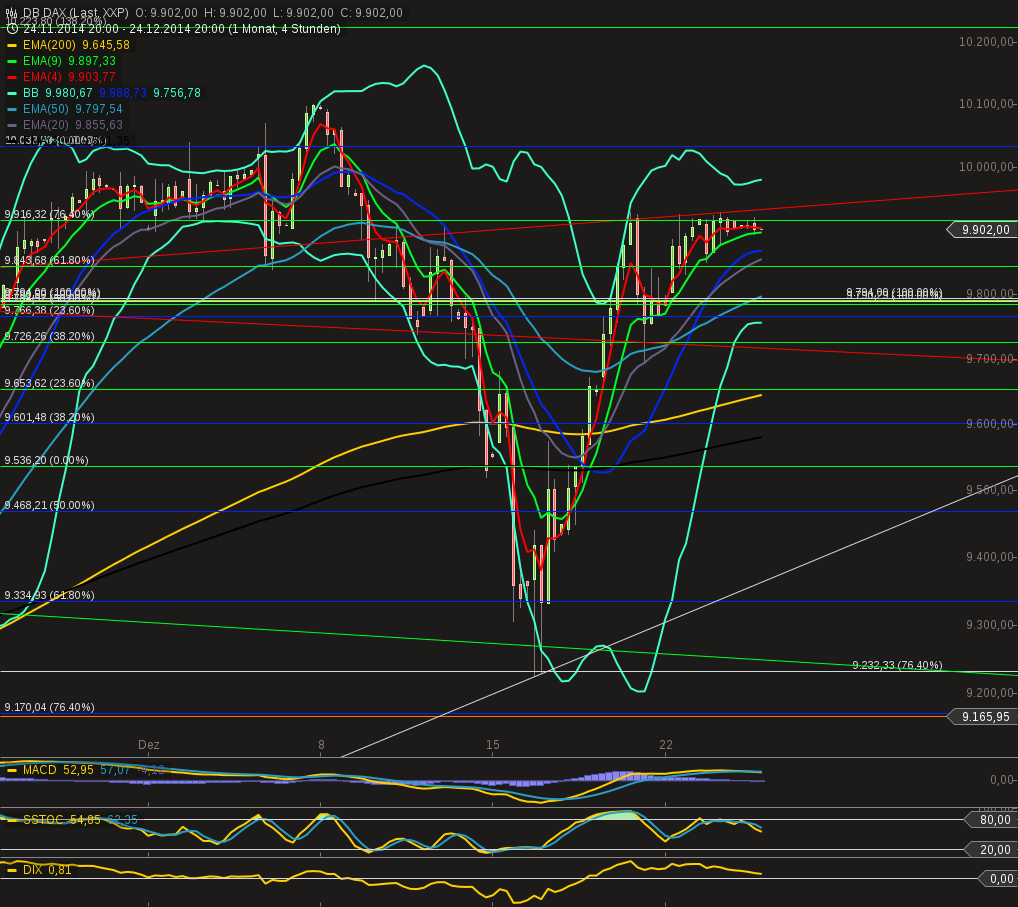This screenshot has height=907, width=1018.
Task: Click the DIX 0,00 axis tag
Action: [997, 879]
